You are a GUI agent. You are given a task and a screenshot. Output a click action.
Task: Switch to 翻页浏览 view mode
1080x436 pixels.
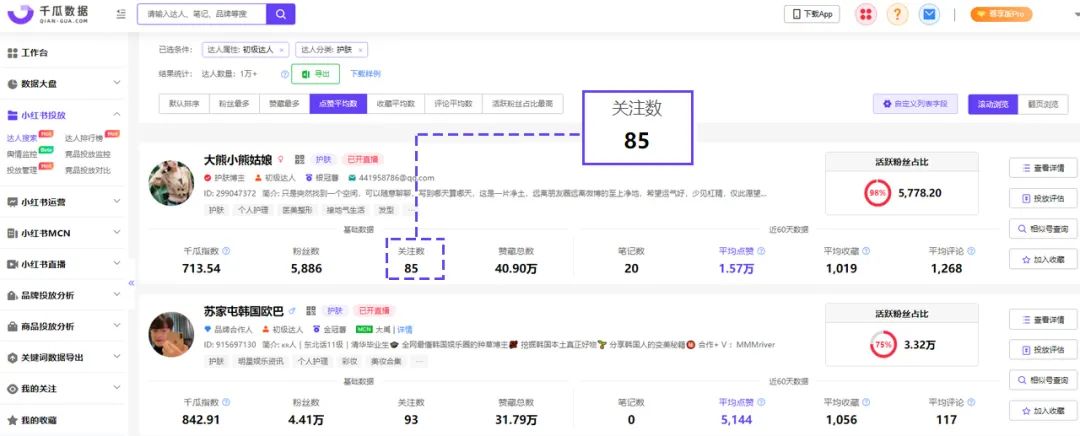click(1043, 104)
